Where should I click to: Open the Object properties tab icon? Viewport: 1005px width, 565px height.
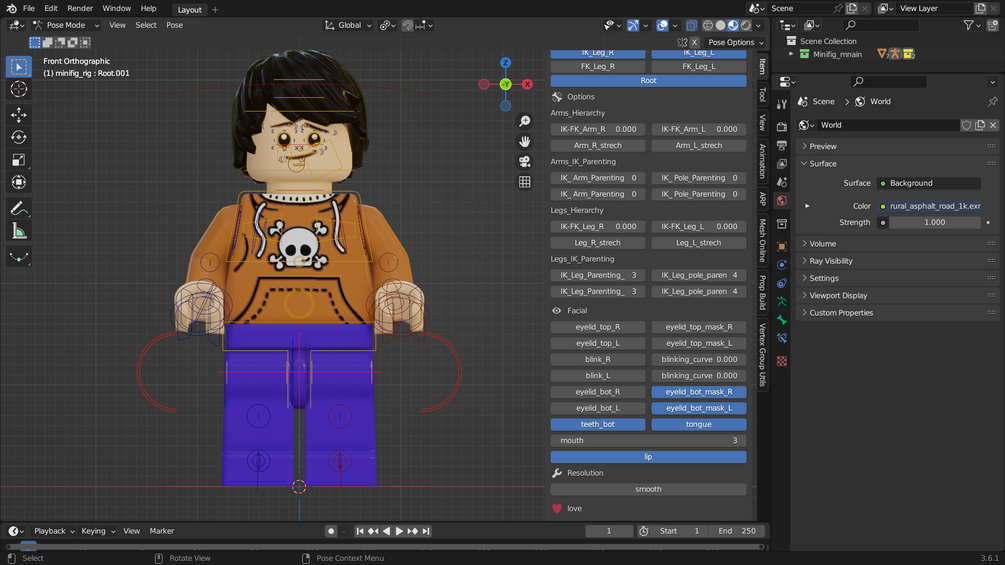pyautogui.click(x=782, y=246)
